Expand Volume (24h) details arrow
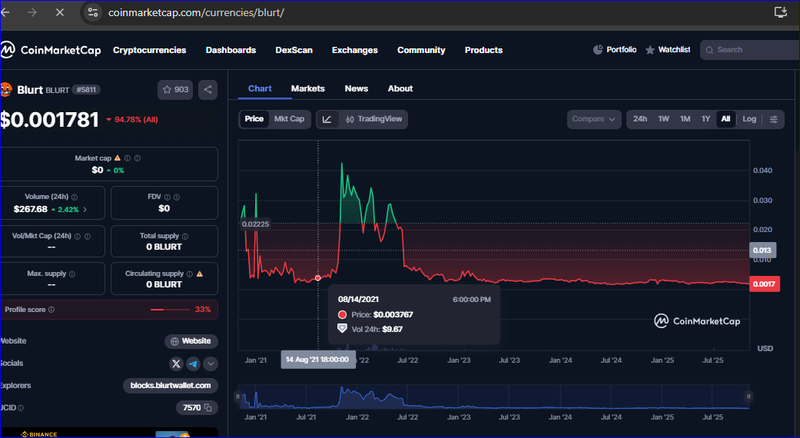The image size is (800, 438). 85,209
